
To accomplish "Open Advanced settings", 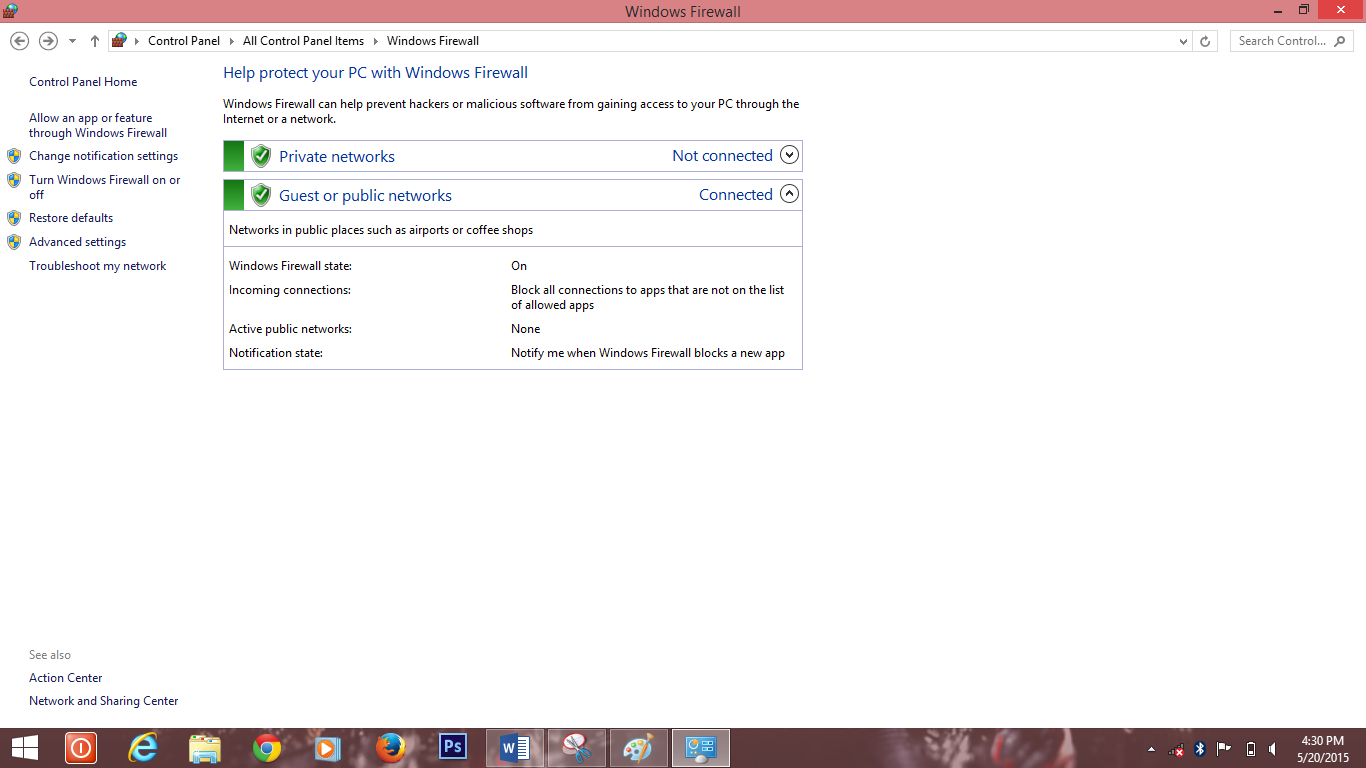I will [x=77, y=242].
